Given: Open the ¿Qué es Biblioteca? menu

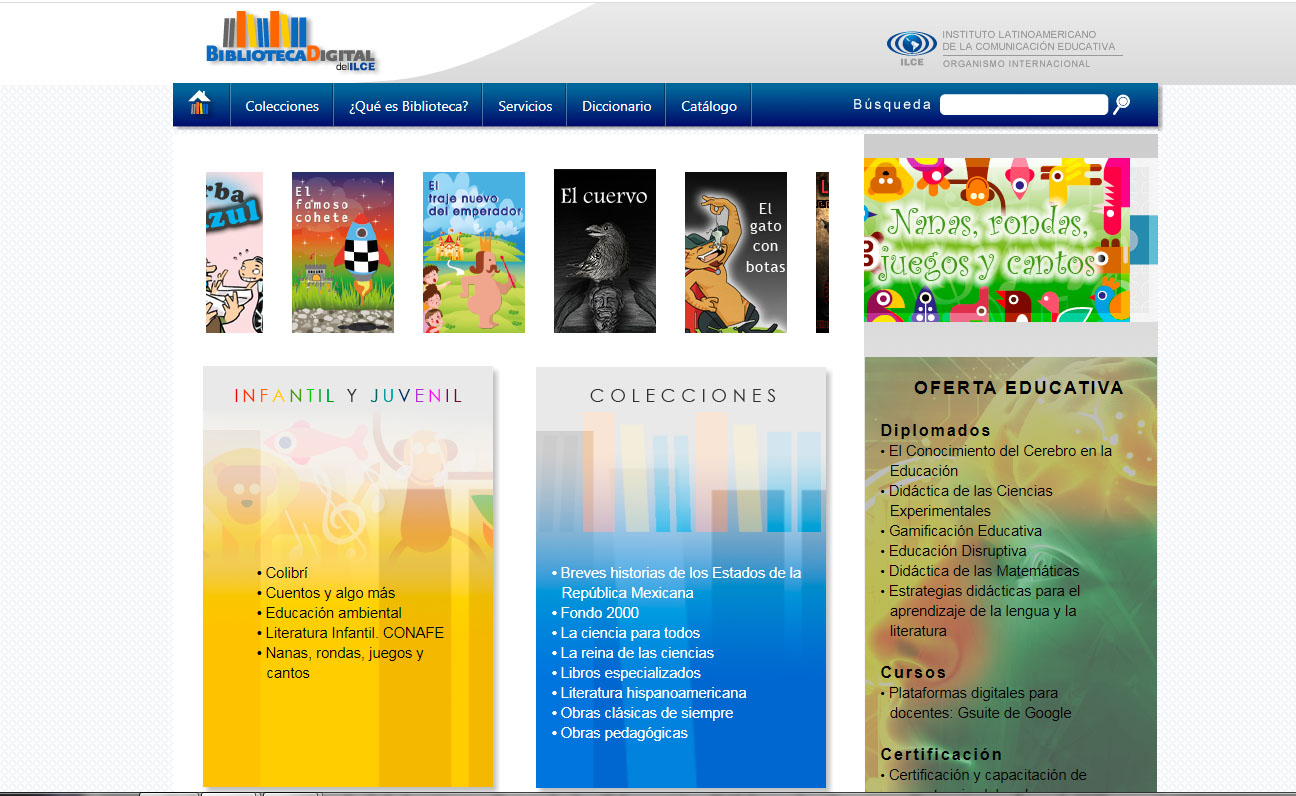Looking at the screenshot, I should click(x=408, y=106).
